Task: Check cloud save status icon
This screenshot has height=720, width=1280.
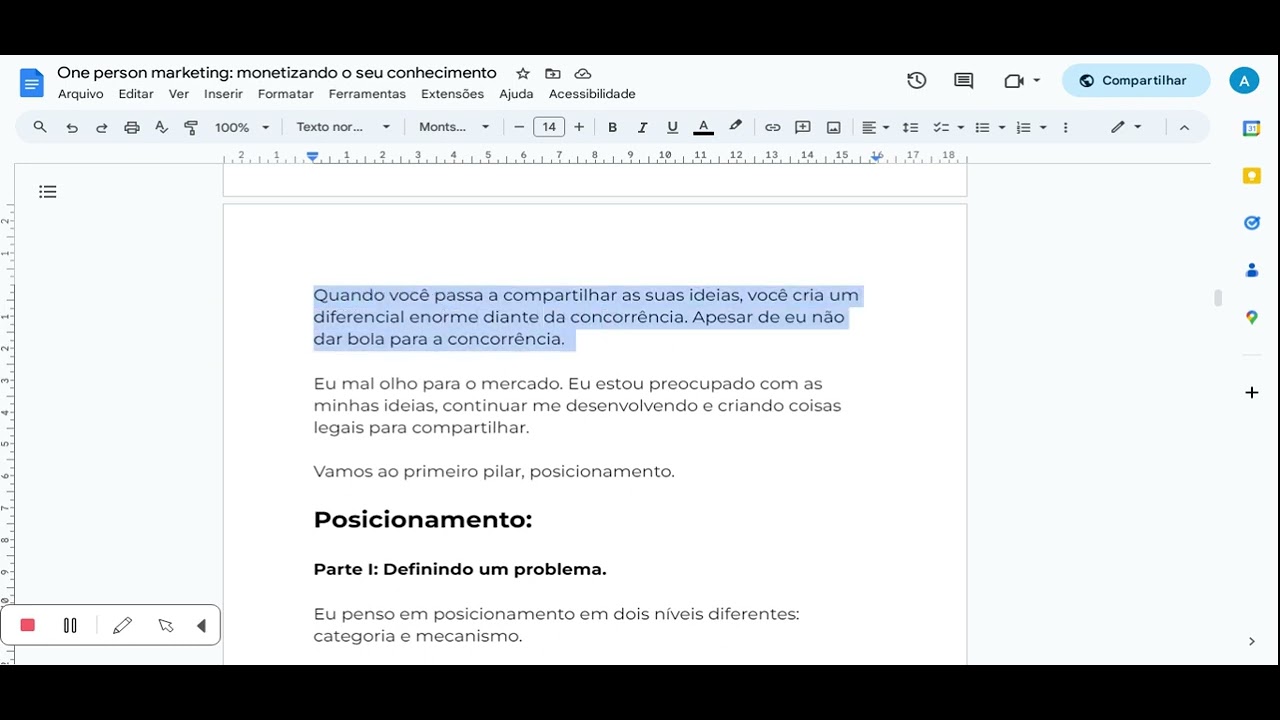Action: 583,73
